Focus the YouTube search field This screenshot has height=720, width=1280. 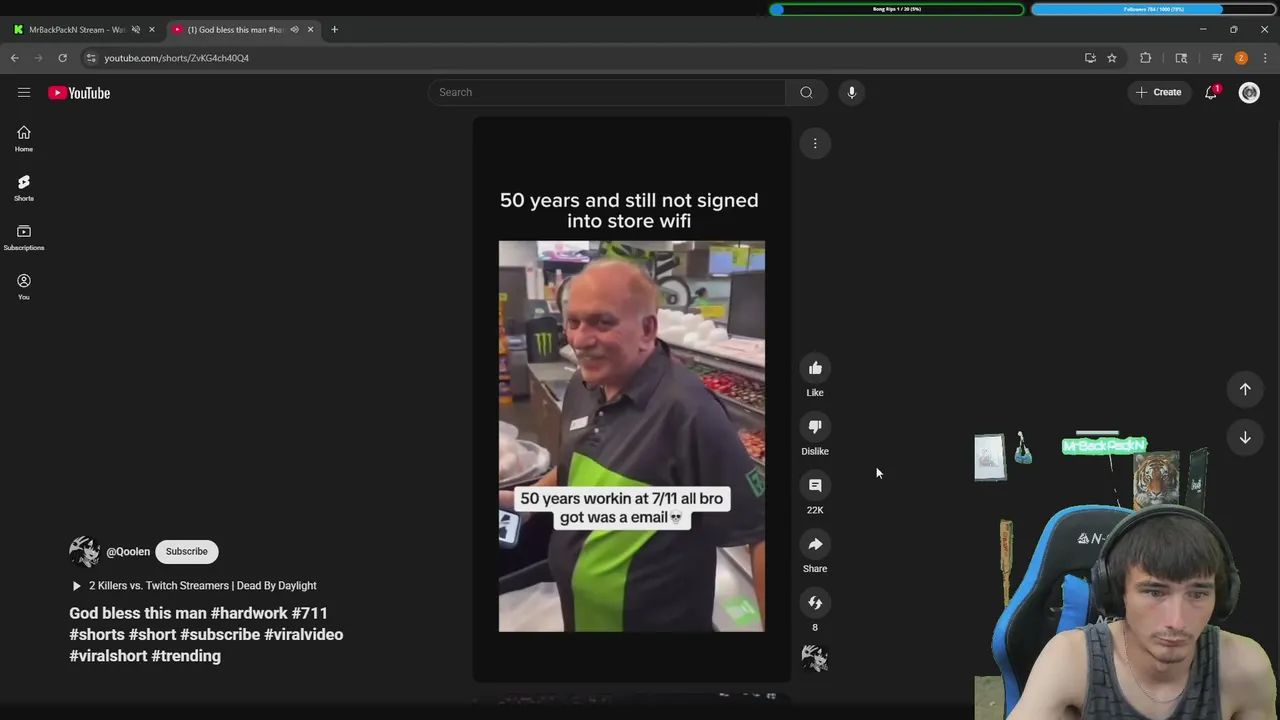607,92
